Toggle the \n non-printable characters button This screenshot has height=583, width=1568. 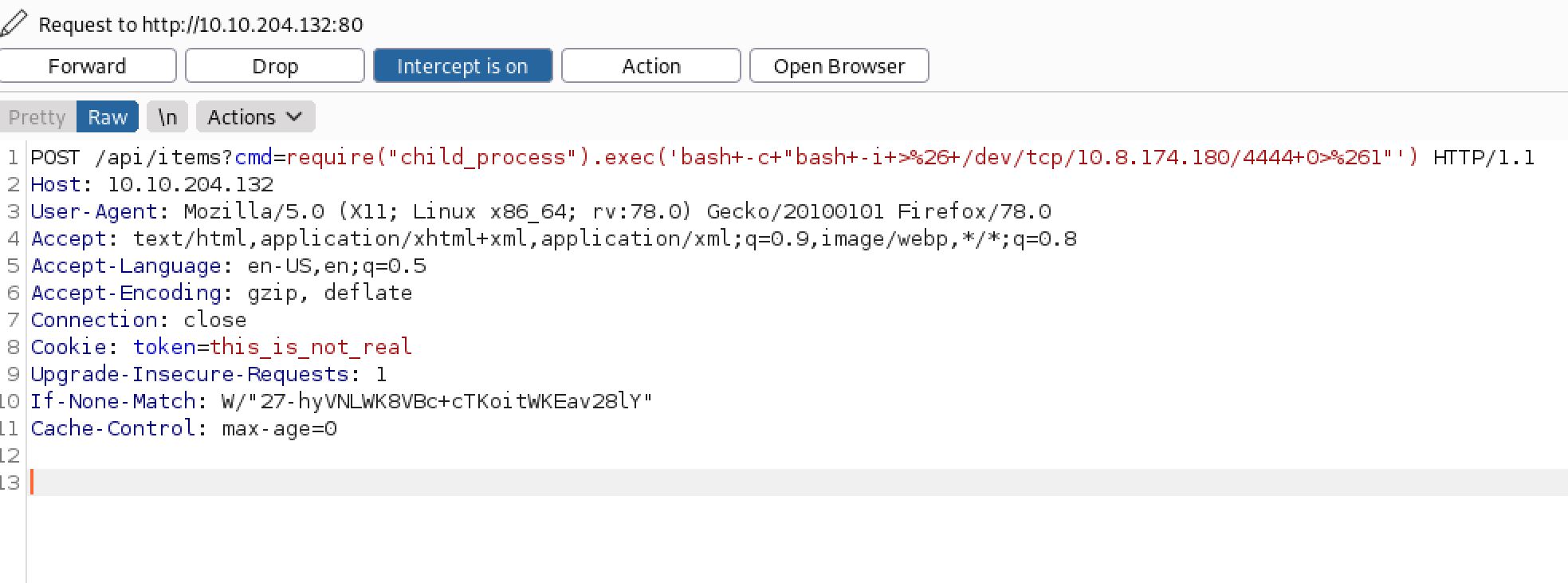(167, 117)
